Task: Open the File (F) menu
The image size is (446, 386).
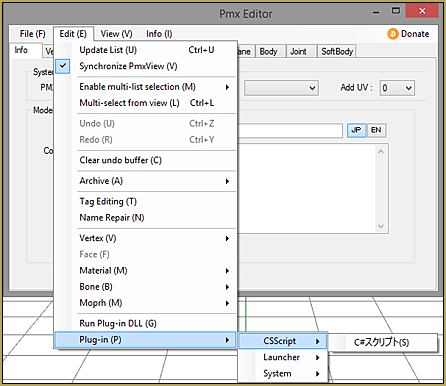Action: click(x=32, y=34)
